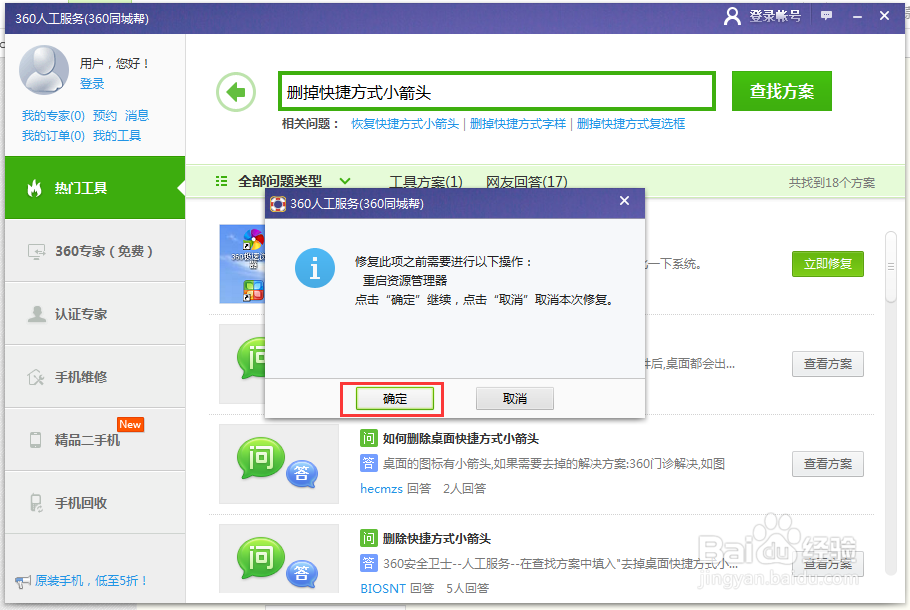Click the recycle phone icon beside 手机回收
This screenshot has width=910, height=610.
pos(36,503)
